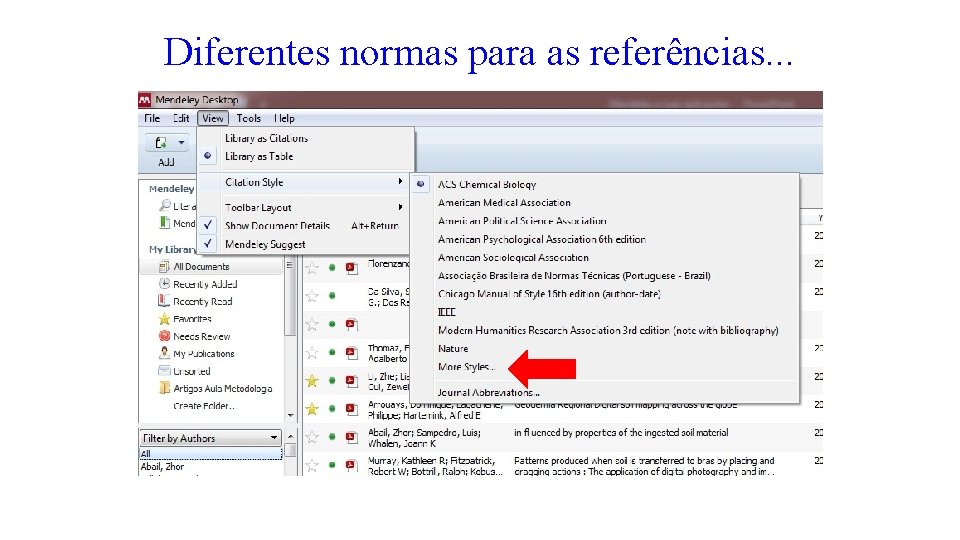The height and width of the screenshot is (540, 960).
Task: Choose Modern Humanities Research Association style
Action: click(608, 331)
